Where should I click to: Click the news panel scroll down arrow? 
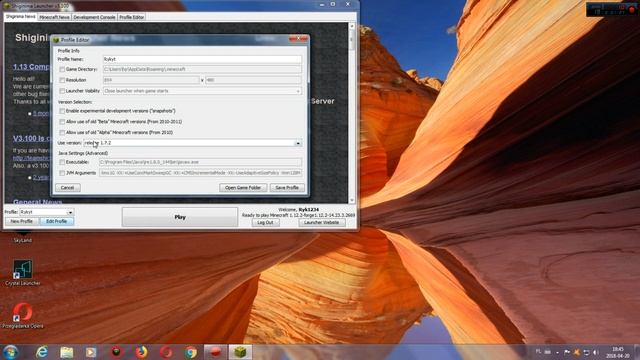pyautogui.click(x=352, y=200)
